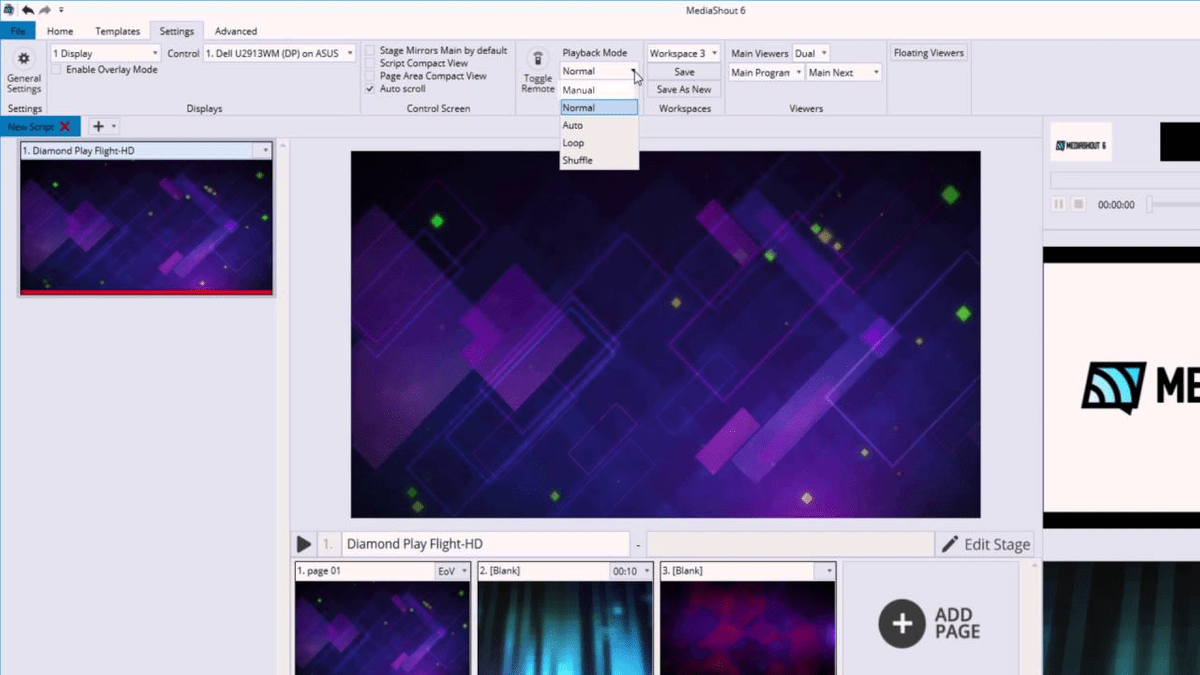
Task: Click the plus icon to add script
Action: coord(98,126)
